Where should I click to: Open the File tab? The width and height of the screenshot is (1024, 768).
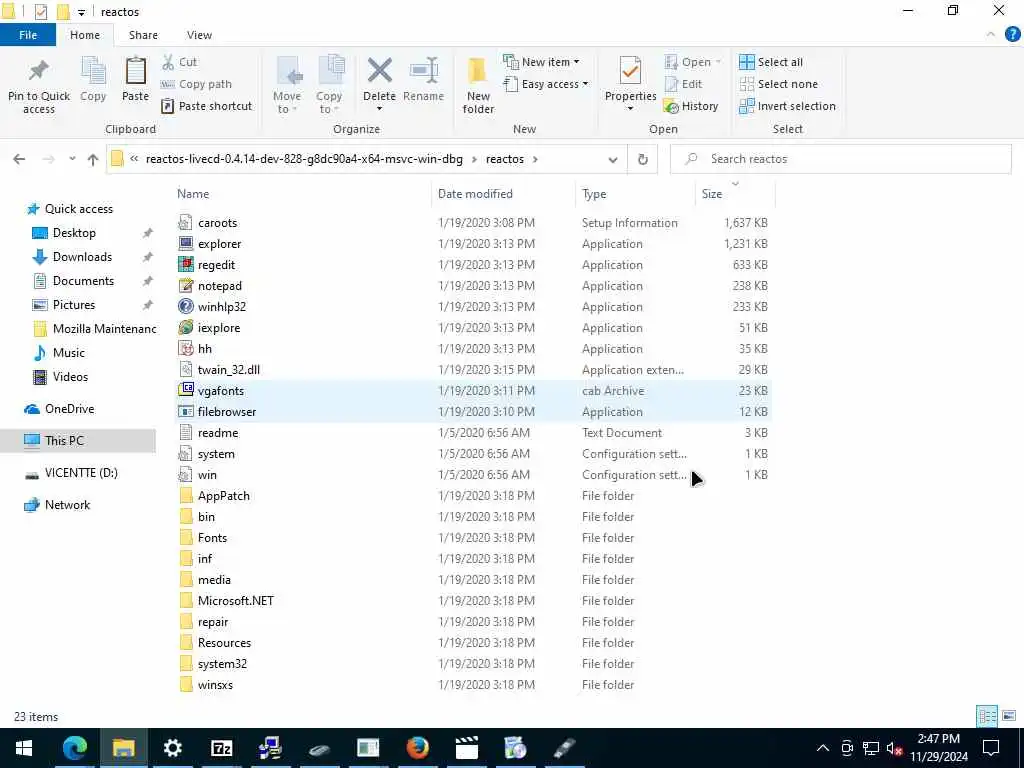28,35
